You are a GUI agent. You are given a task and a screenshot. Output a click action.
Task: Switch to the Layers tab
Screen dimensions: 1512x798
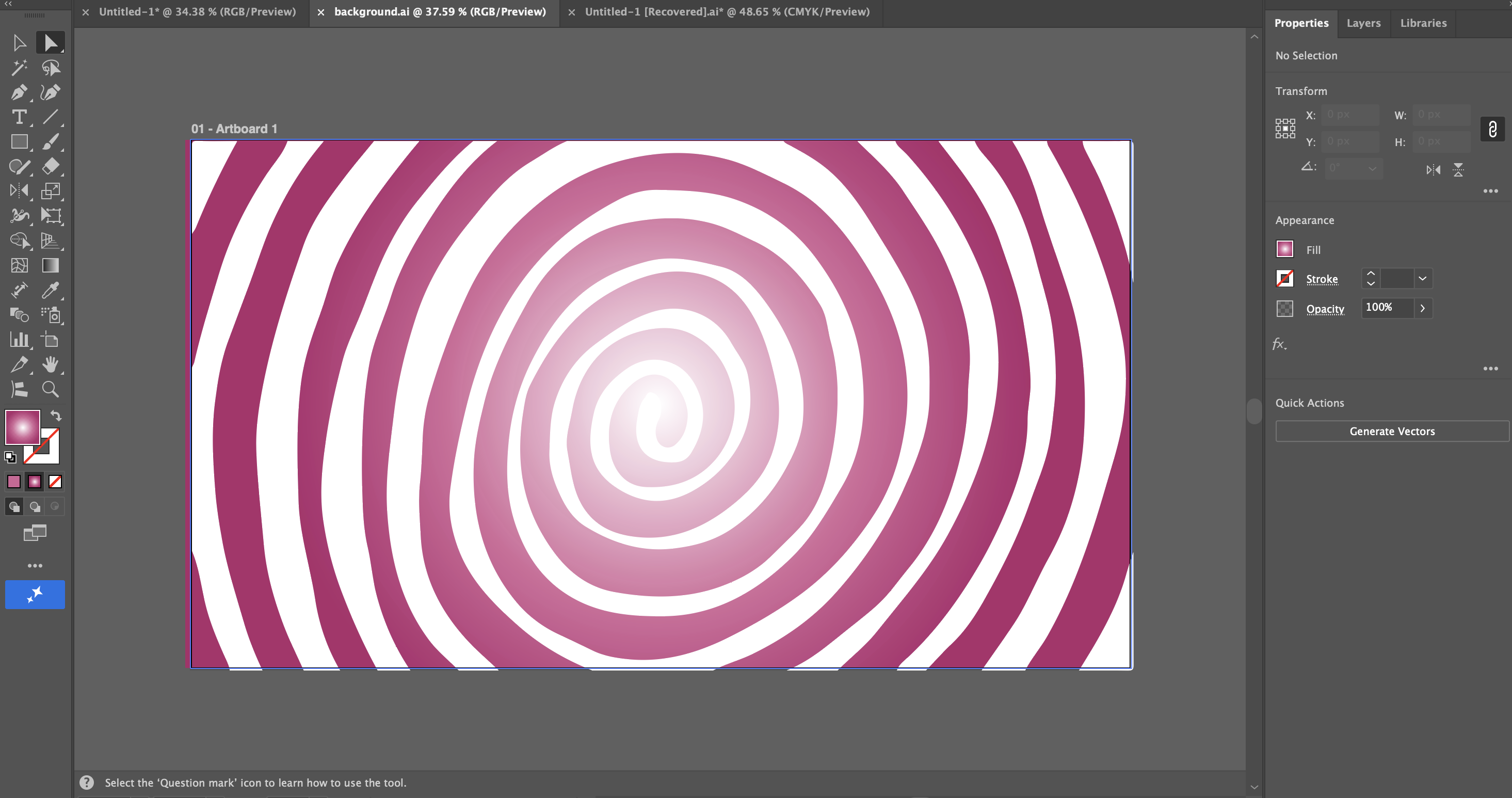(1363, 23)
